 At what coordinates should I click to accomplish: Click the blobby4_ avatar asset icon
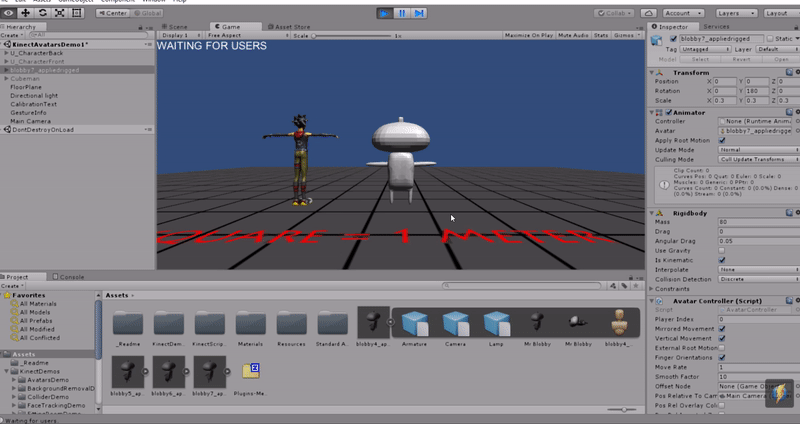[619, 322]
